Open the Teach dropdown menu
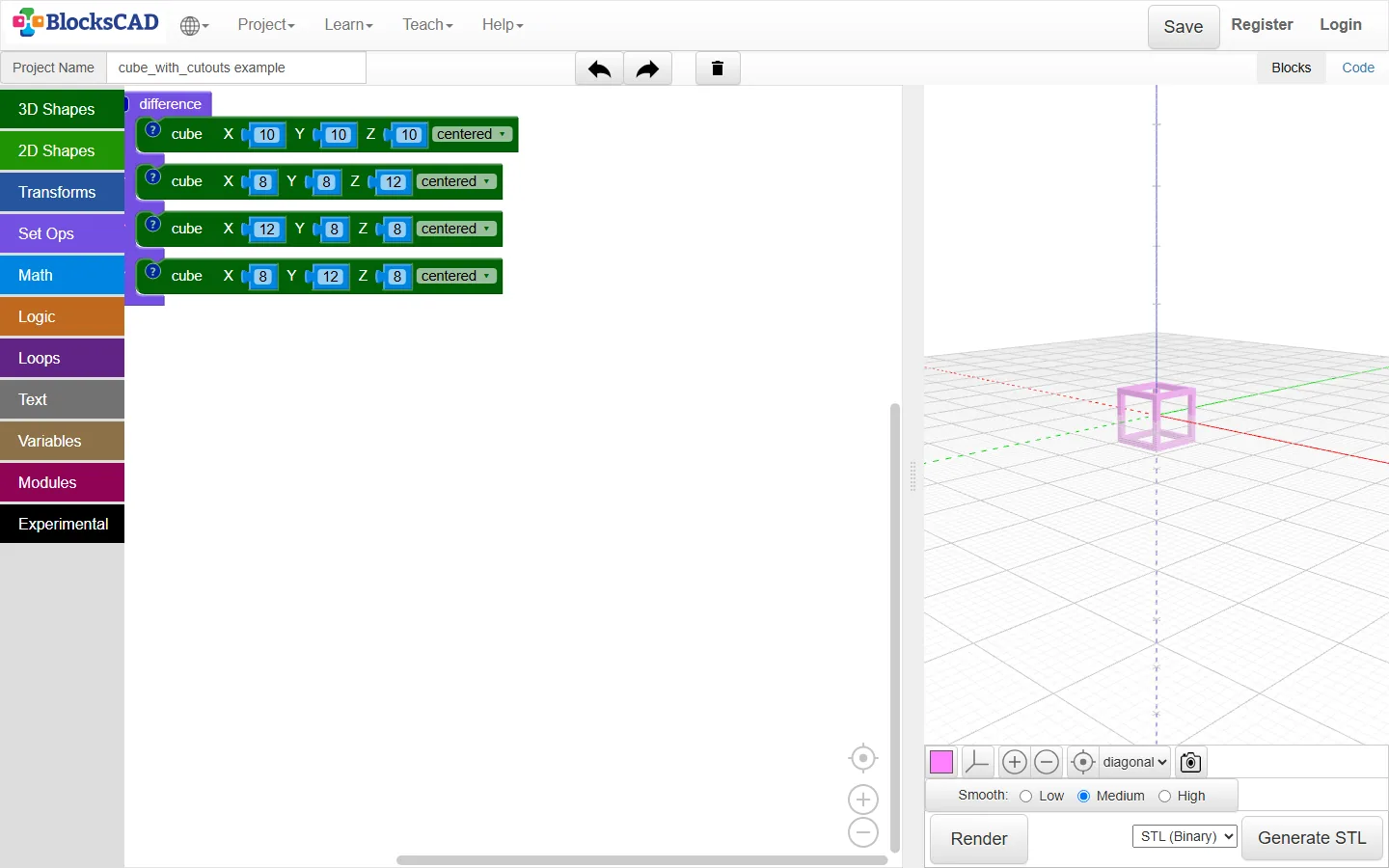Viewport: 1389px width, 868px height. 427,25
